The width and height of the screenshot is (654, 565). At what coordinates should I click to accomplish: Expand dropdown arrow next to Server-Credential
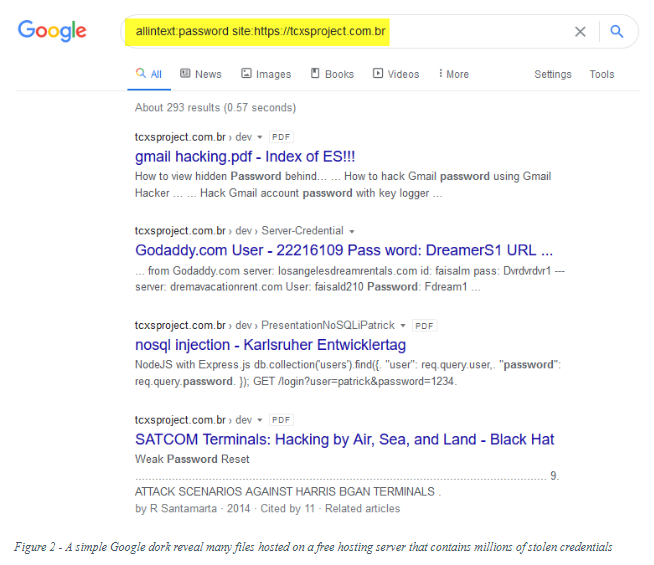pos(352,231)
